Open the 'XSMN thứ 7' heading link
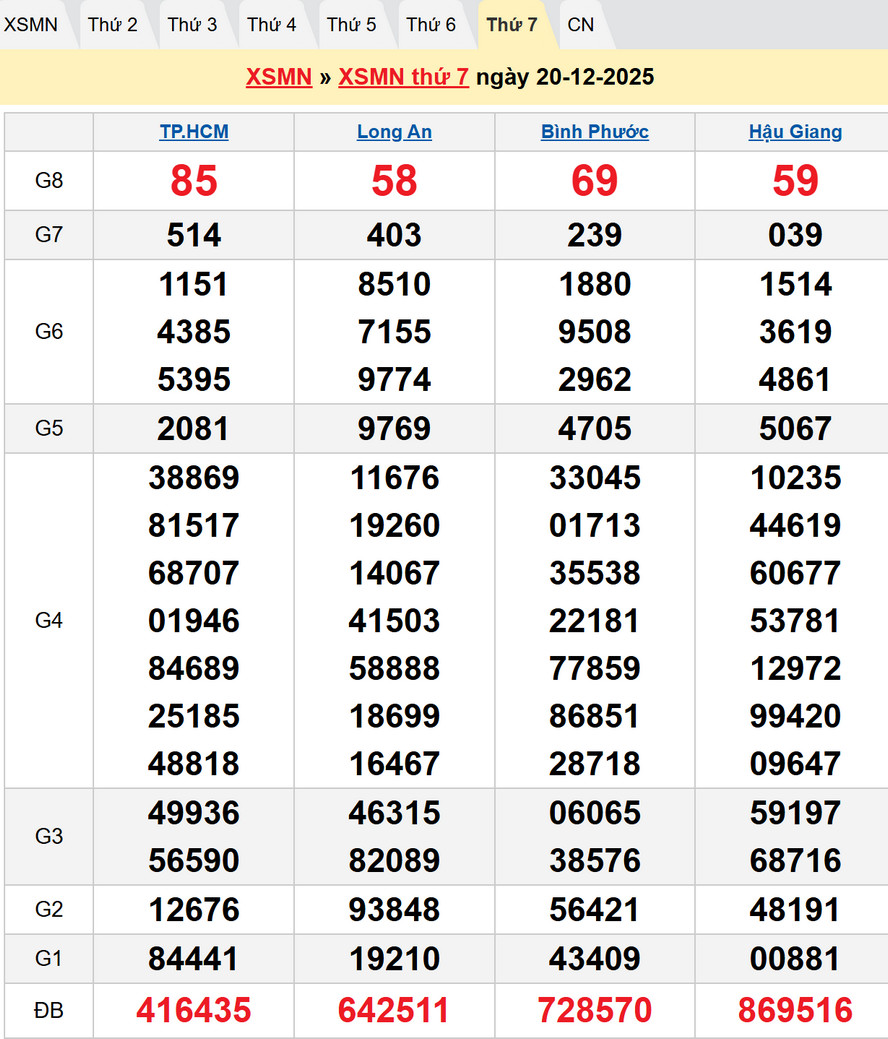Image resolution: width=888 pixels, height=1039 pixels. 403,77
